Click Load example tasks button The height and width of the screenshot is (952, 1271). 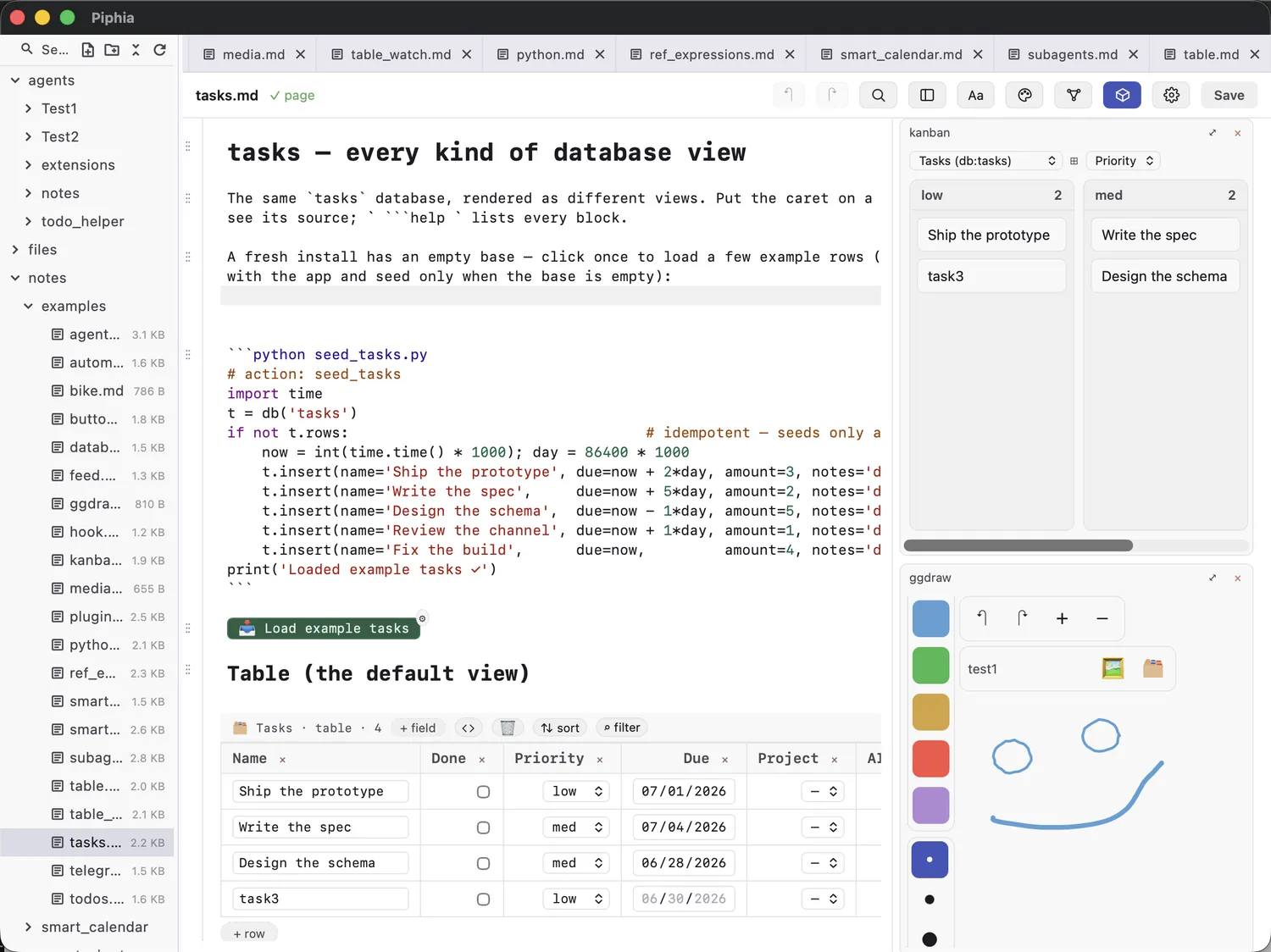click(324, 628)
